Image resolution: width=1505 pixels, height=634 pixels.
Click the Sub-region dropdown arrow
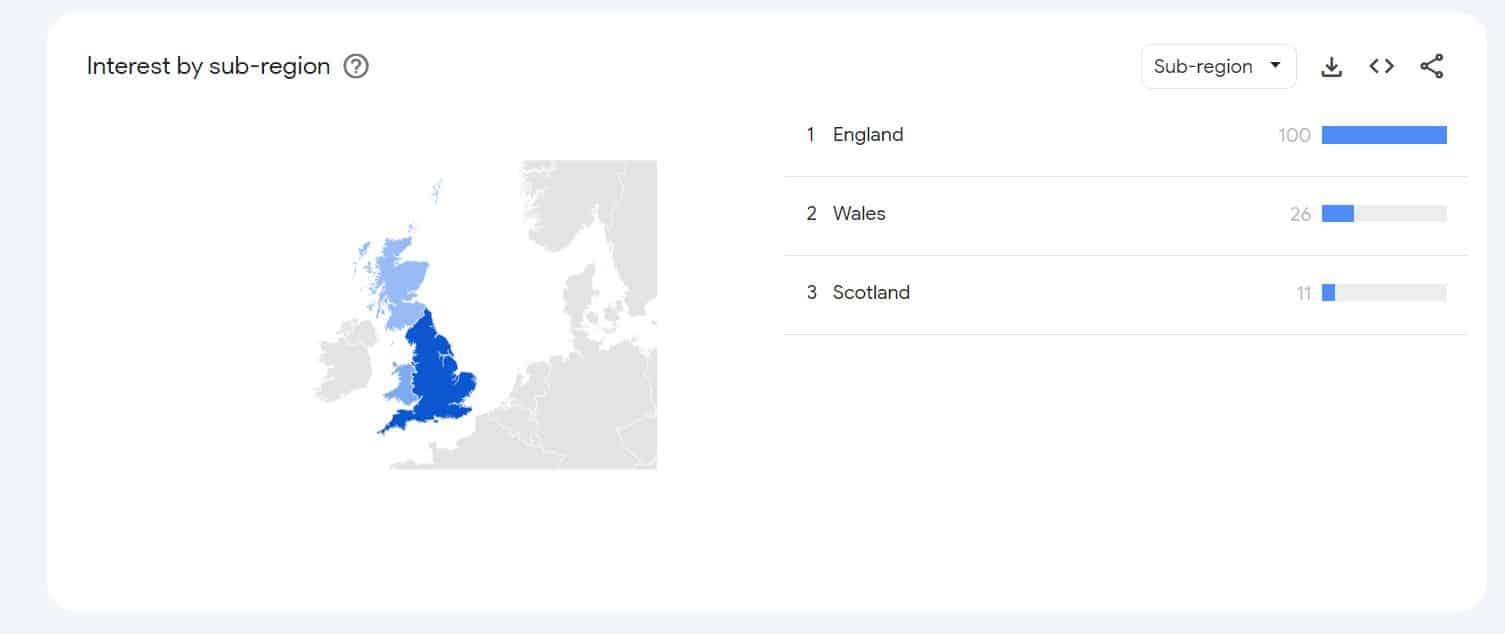coord(1275,66)
